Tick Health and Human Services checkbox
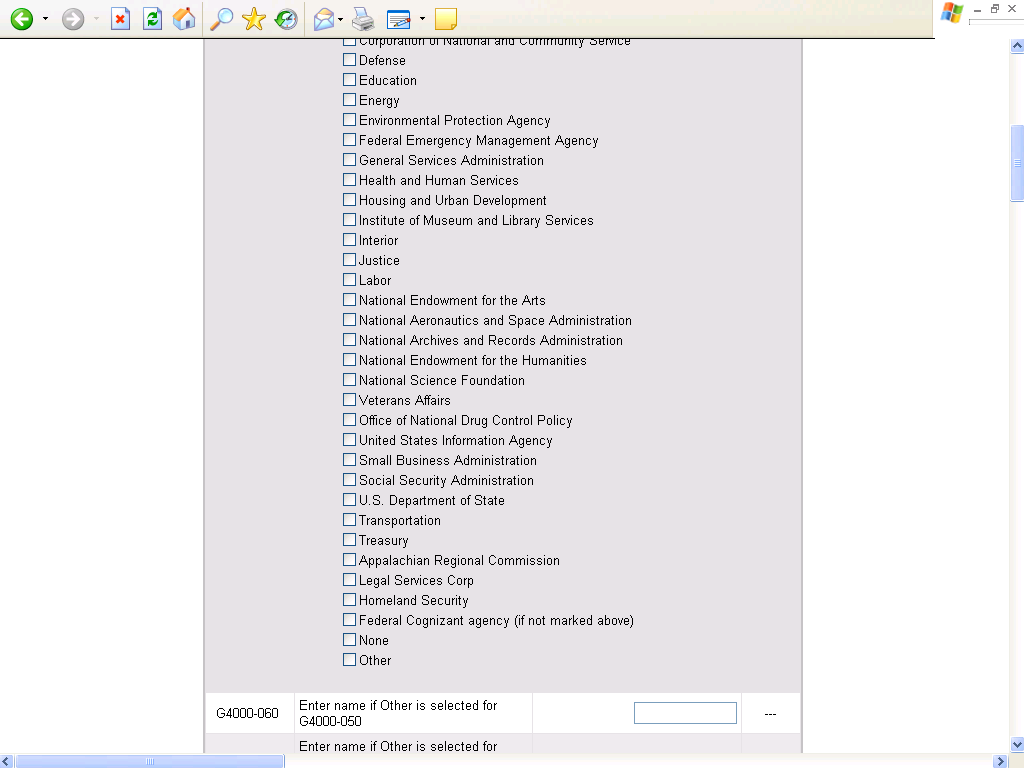 pyautogui.click(x=349, y=180)
